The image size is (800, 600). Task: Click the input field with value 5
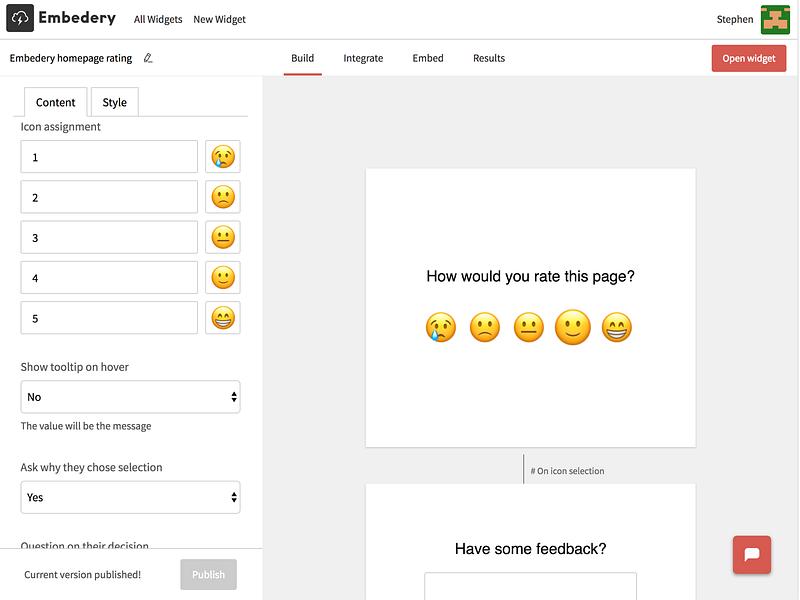109,318
